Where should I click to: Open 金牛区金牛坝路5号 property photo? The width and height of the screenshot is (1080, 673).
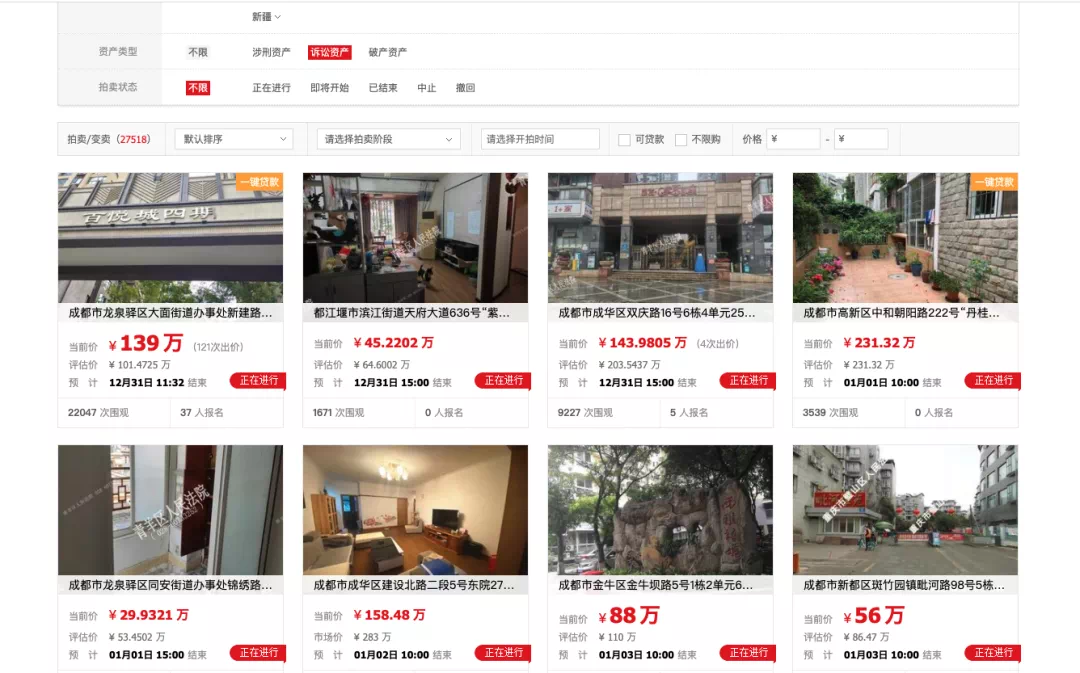(x=660, y=510)
